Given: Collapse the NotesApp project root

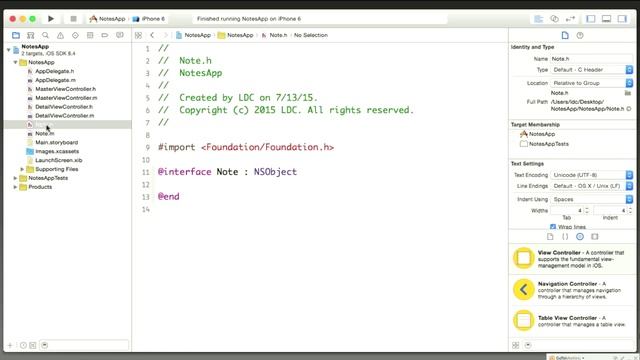Looking at the screenshot, I should [9, 50].
